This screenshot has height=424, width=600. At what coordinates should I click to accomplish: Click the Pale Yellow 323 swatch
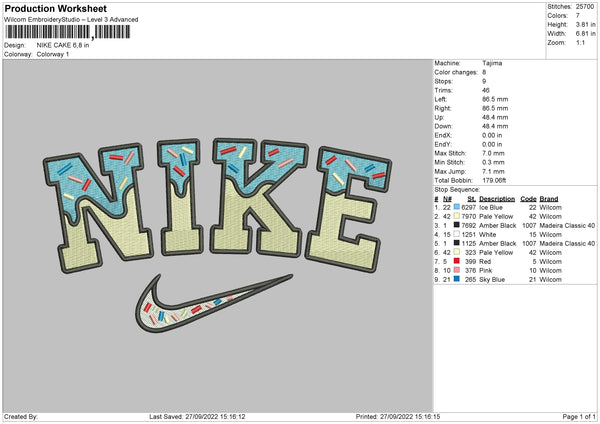[x=457, y=252]
